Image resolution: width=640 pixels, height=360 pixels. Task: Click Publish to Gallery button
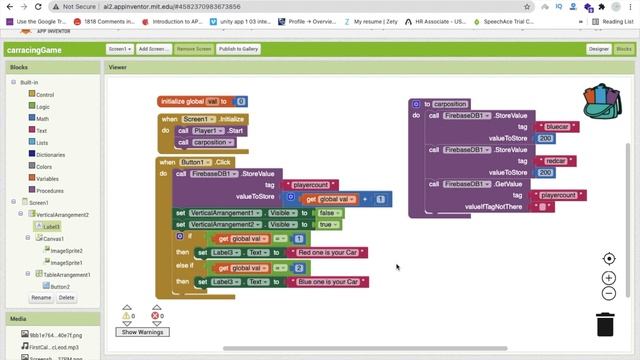(238, 49)
